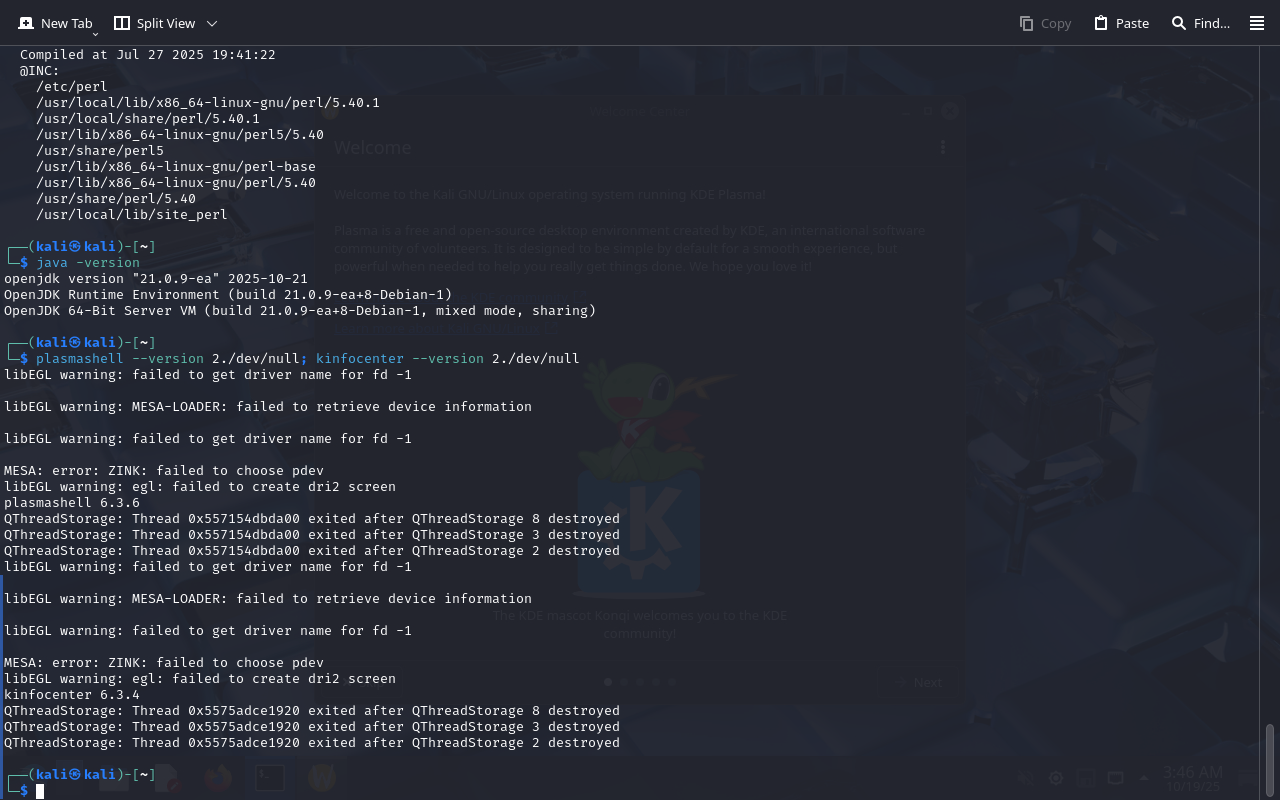Screen dimensions: 1280x800
Task: Click the Split View icon
Action: [122, 23]
